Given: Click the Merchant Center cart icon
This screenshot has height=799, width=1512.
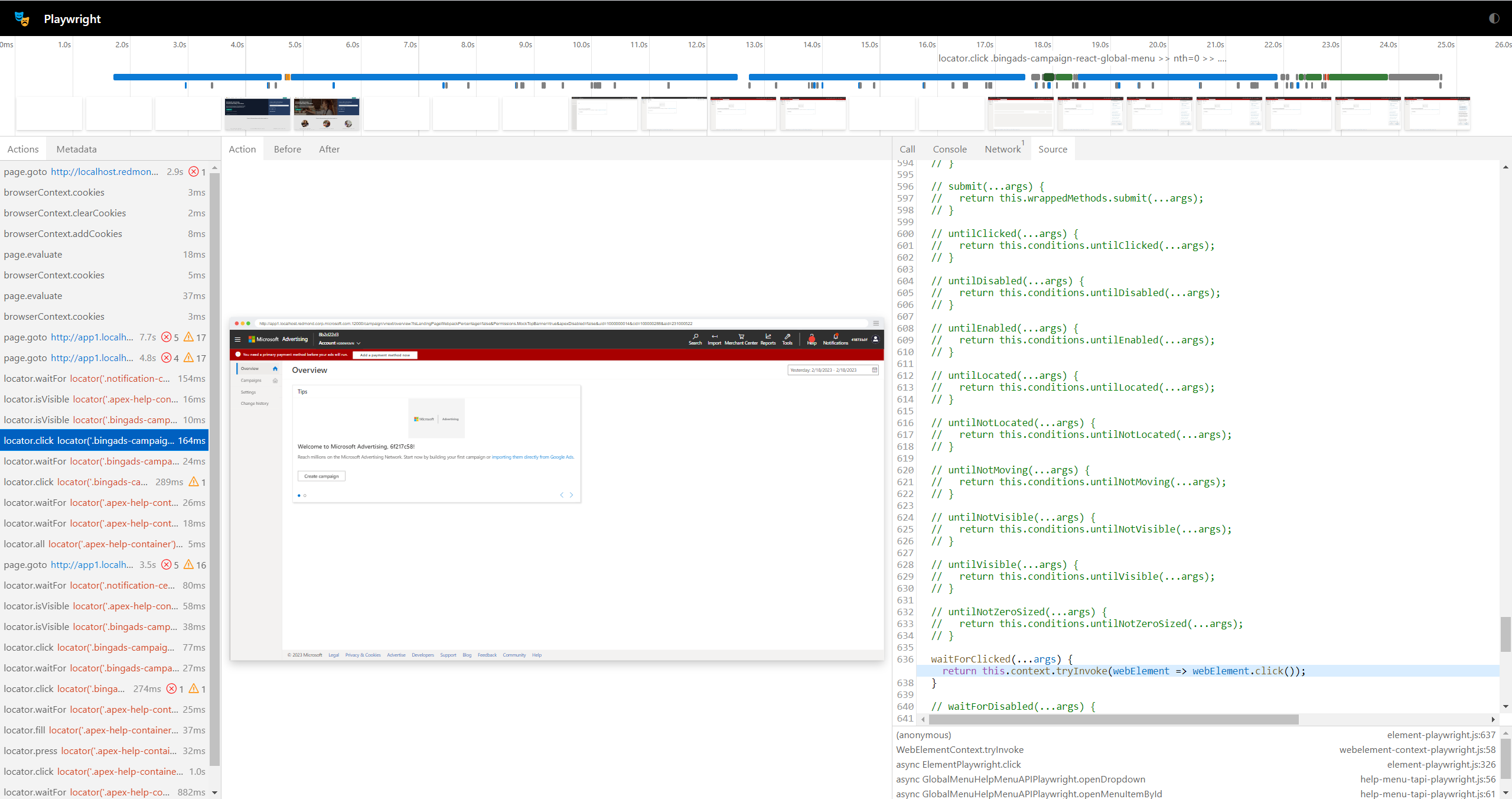Looking at the screenshot, I should [x=742, y=337].
